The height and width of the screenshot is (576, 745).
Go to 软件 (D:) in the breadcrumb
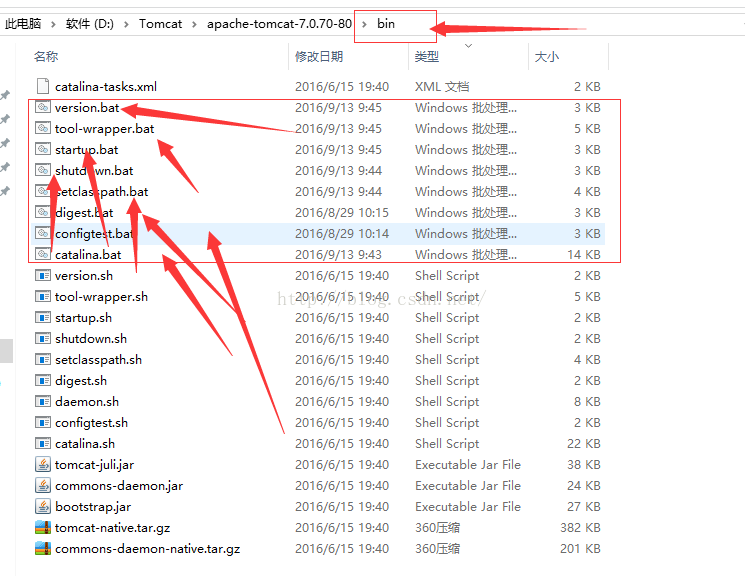(x=90, y=24)
